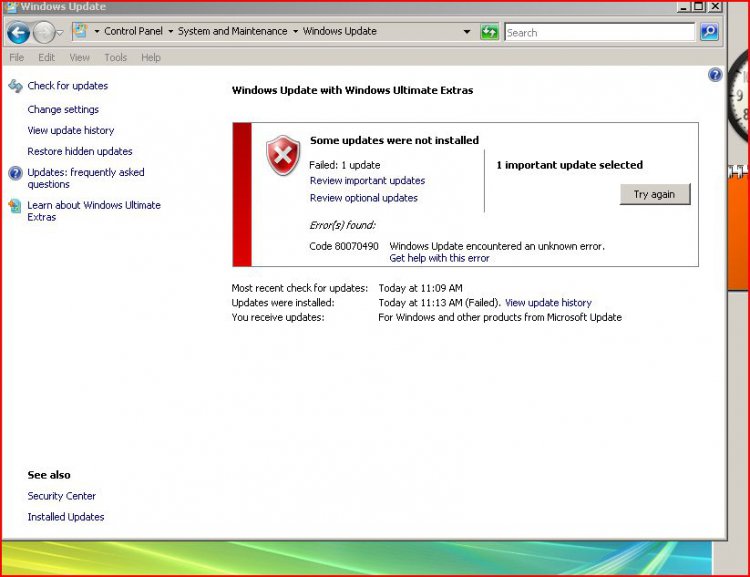Click the Control Panel icon in address bar
This screenshot has height=577, width=750.
pyautogui.click(x=80, y=32)
